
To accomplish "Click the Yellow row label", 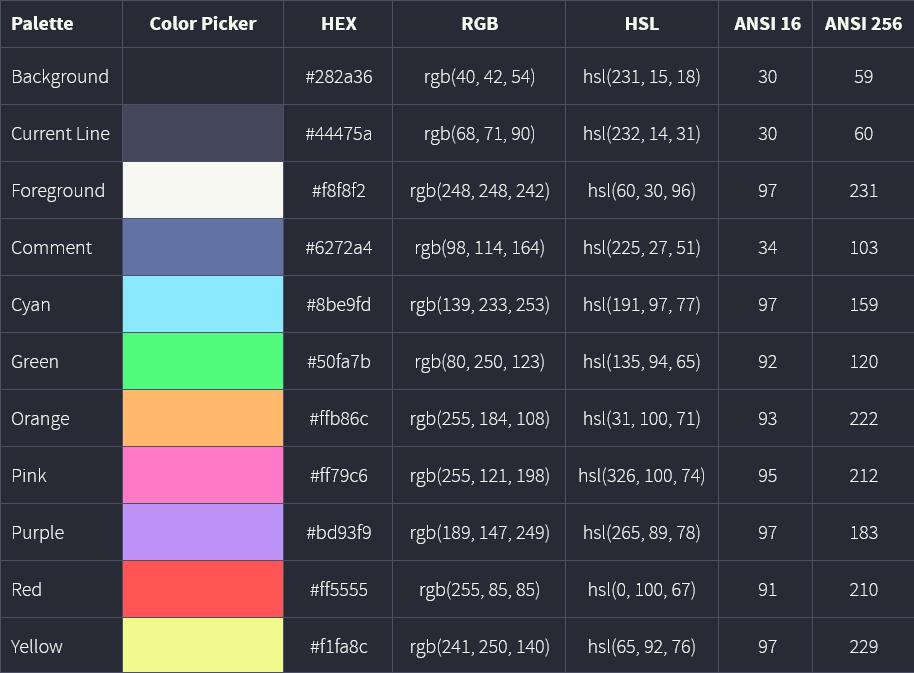I will click(x=37, y=646).
